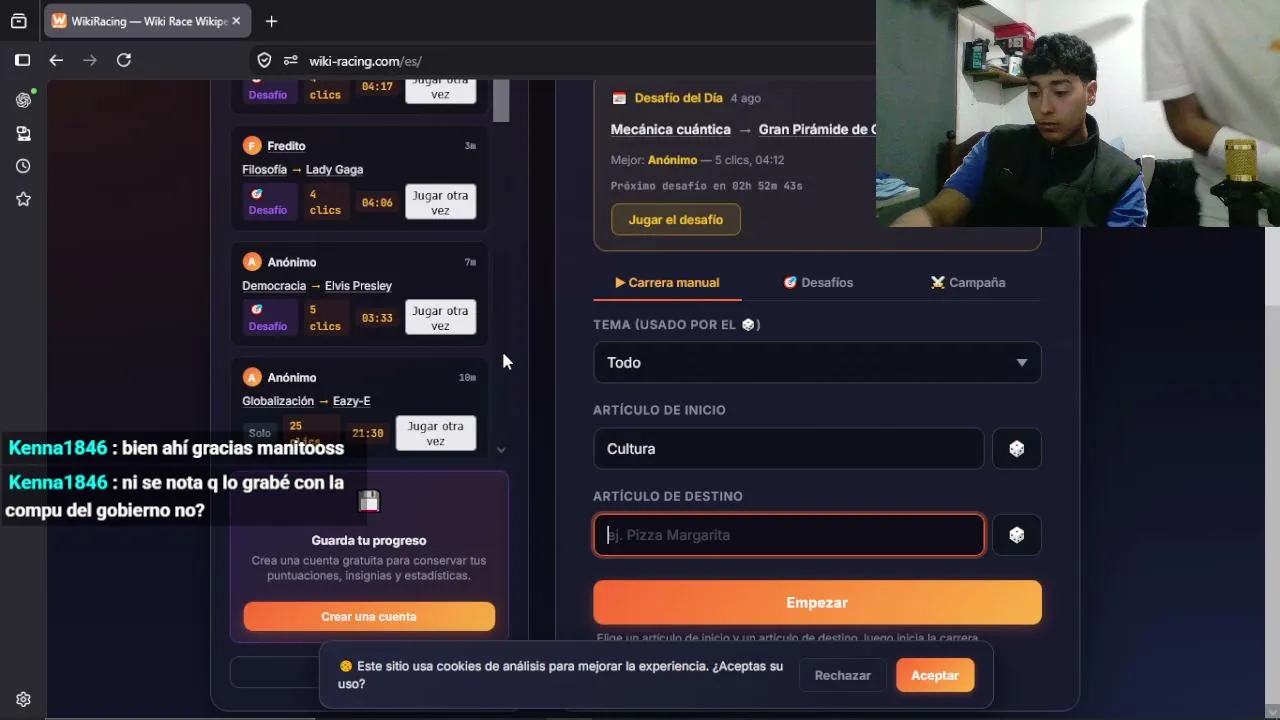1280x720 pixels.
Task: Replay the Filosofía to Lady Gaga race
Action: tap(440, 203)
